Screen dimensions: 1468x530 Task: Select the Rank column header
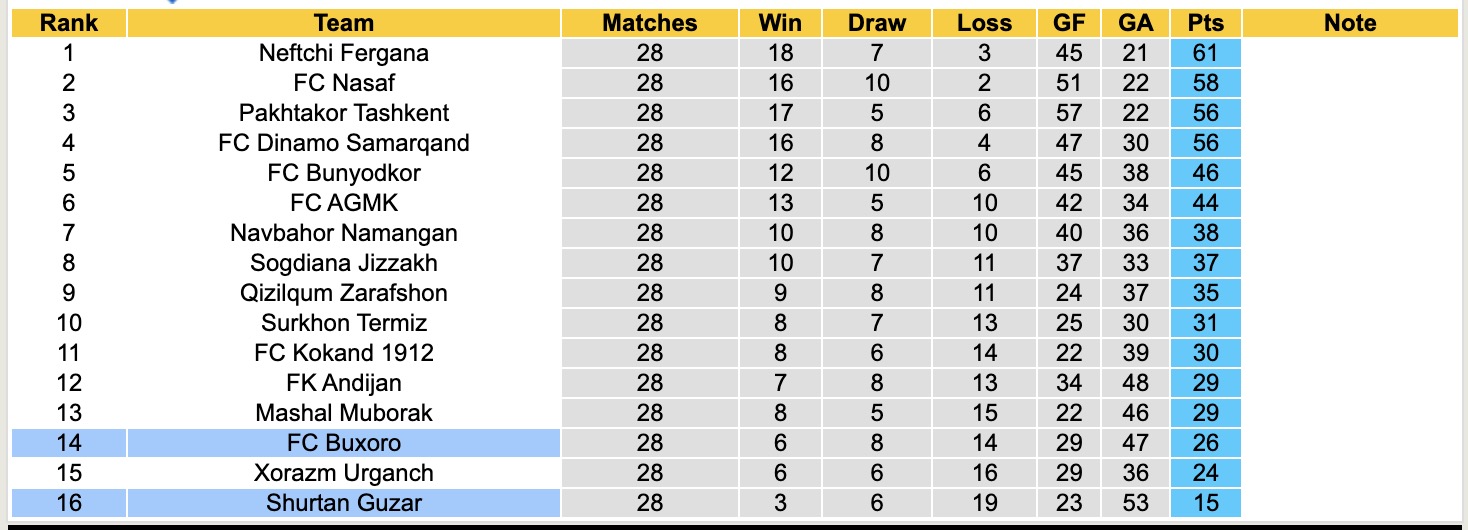pos(68,23)
